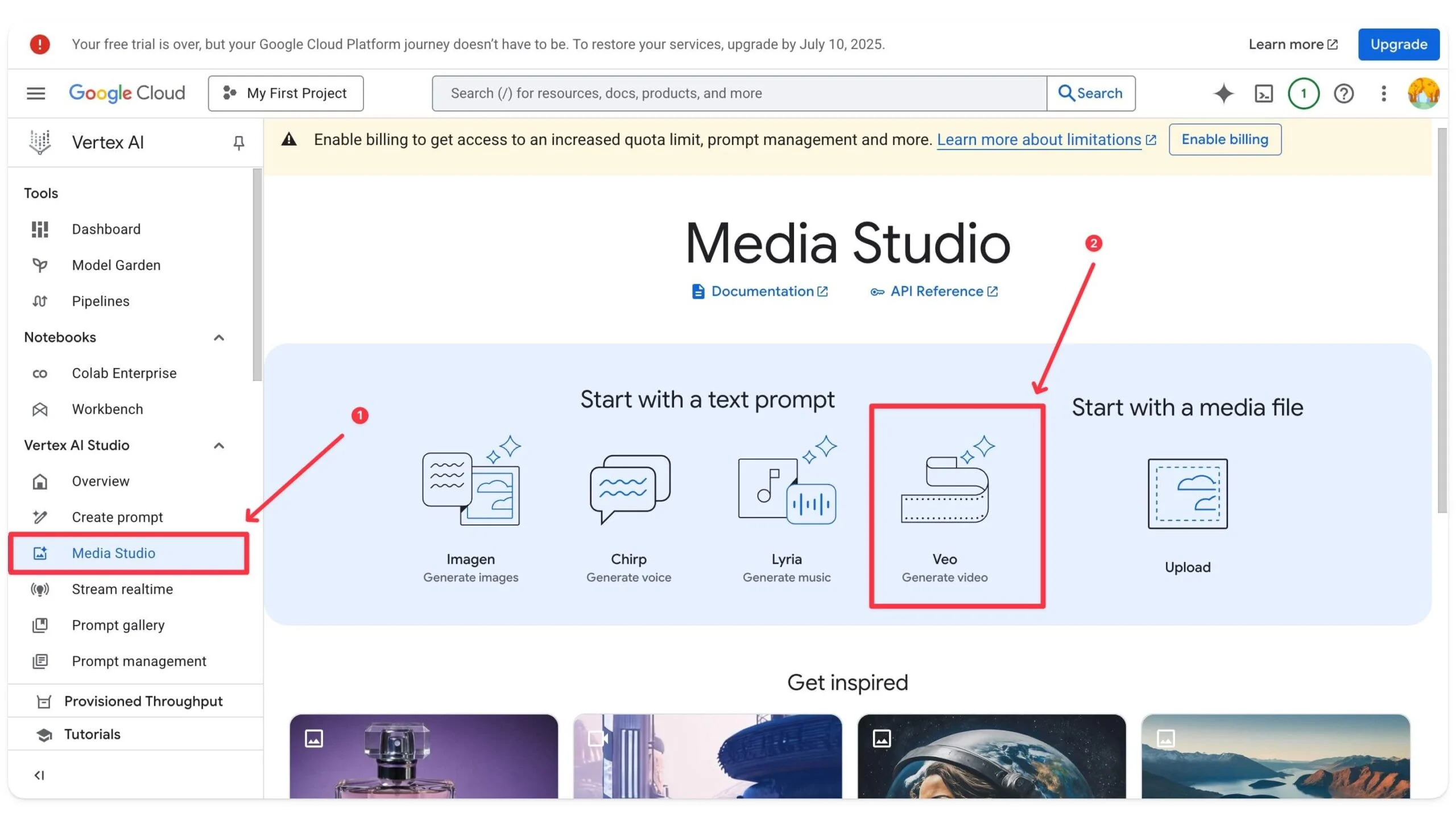Open Learn more about limitations link

(1046, 140)
